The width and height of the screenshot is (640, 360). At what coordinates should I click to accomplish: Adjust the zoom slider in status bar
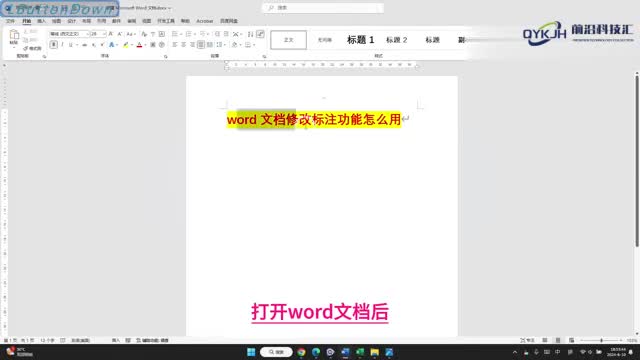click(x=601, y=340)
